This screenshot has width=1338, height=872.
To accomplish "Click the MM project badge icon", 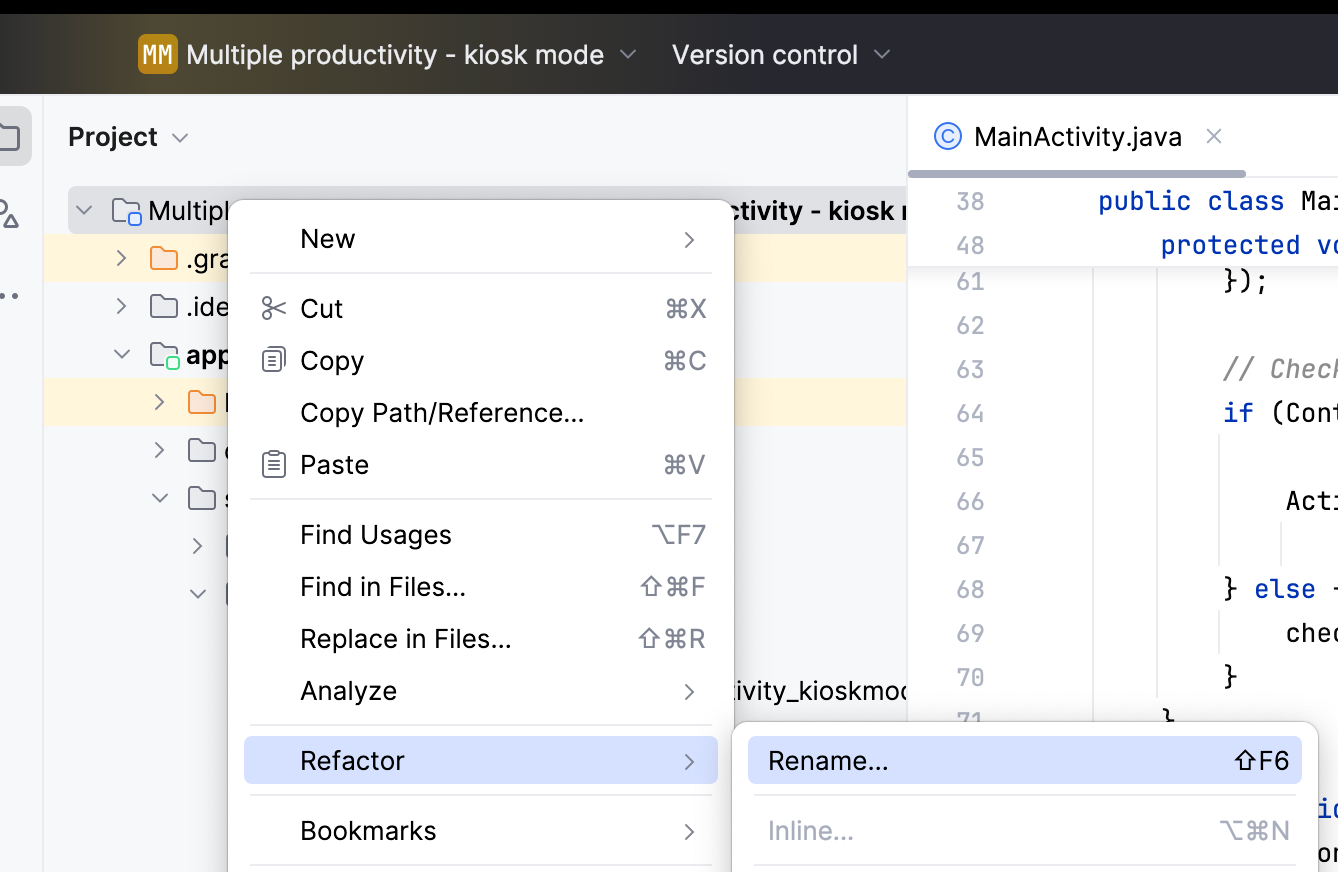I will (x=157, y=54).
